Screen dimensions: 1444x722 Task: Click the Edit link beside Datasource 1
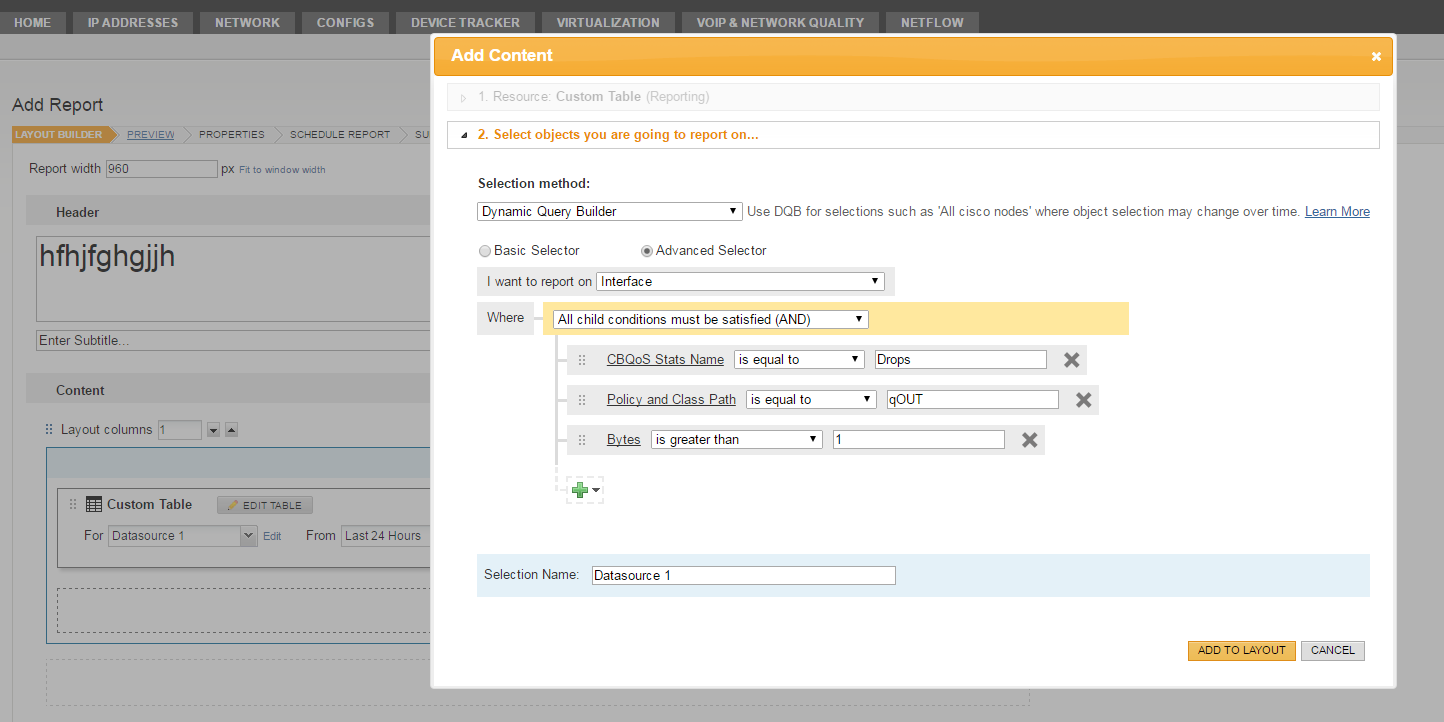(272, 537)
